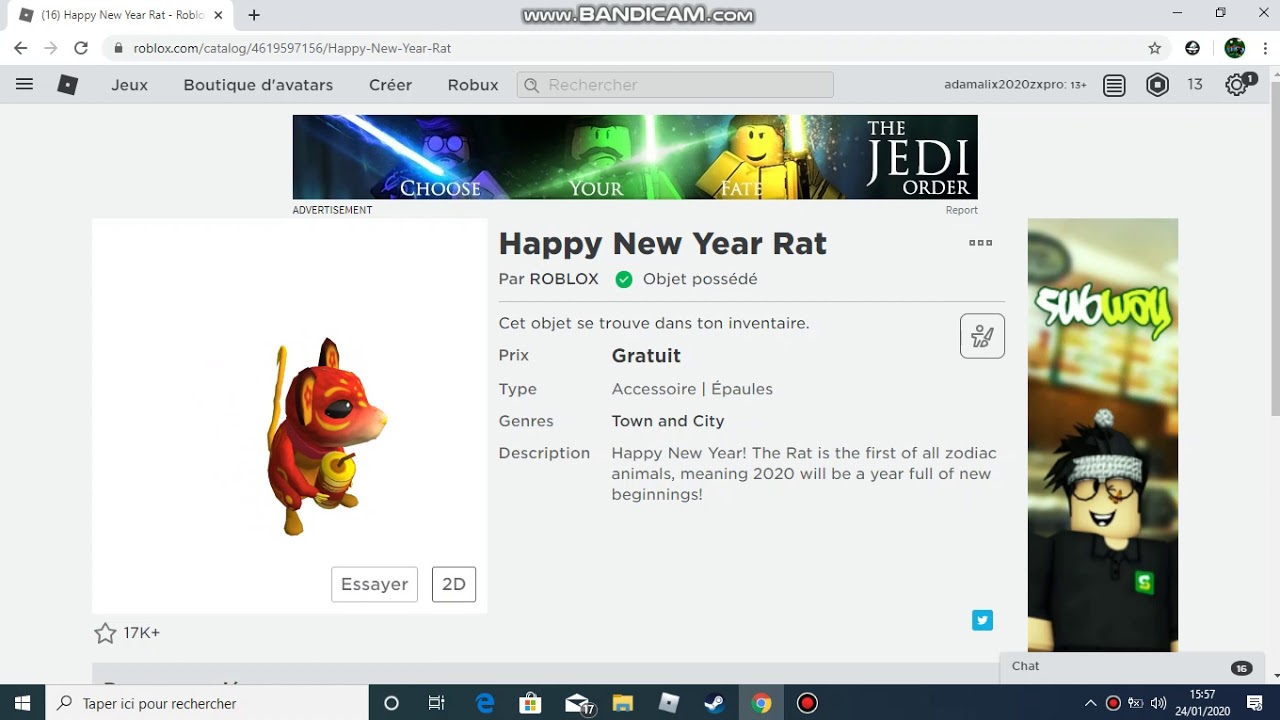Switch to Chrome in taskbar

(x=761, y=703)
